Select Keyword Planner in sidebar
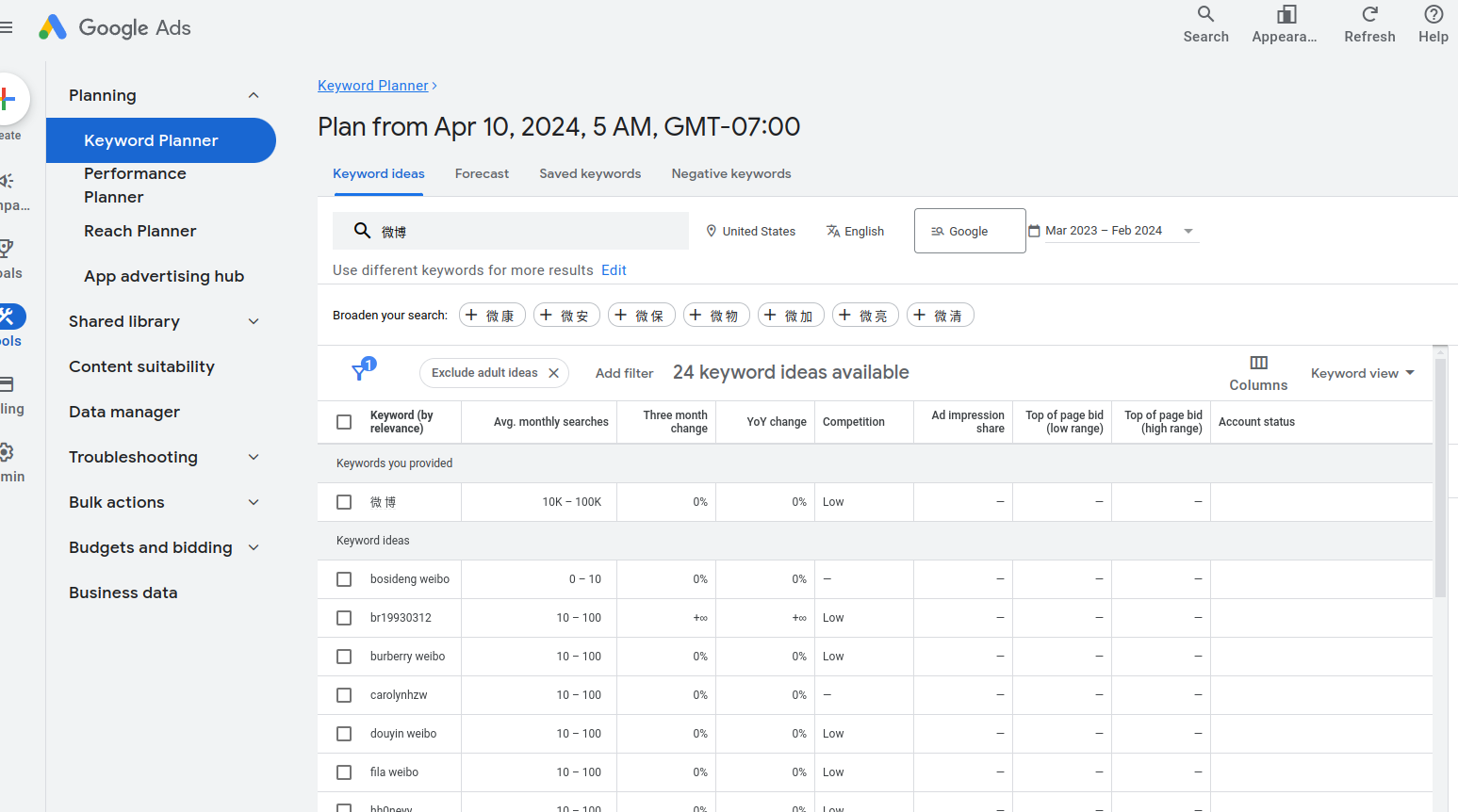This screenshot has width=1458, height=812. 160,140
